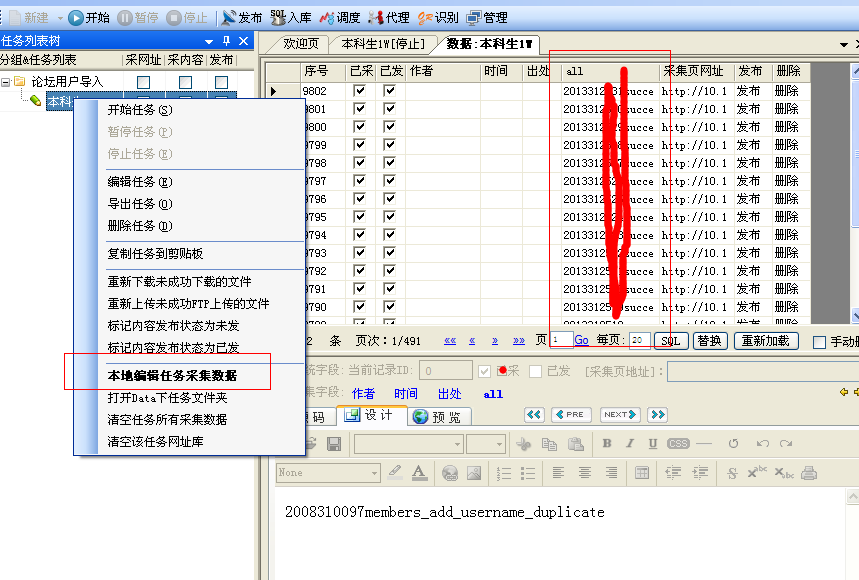Switch to the 欢迎页 tab
Screen dimensions: 859x580
(301, 44)
